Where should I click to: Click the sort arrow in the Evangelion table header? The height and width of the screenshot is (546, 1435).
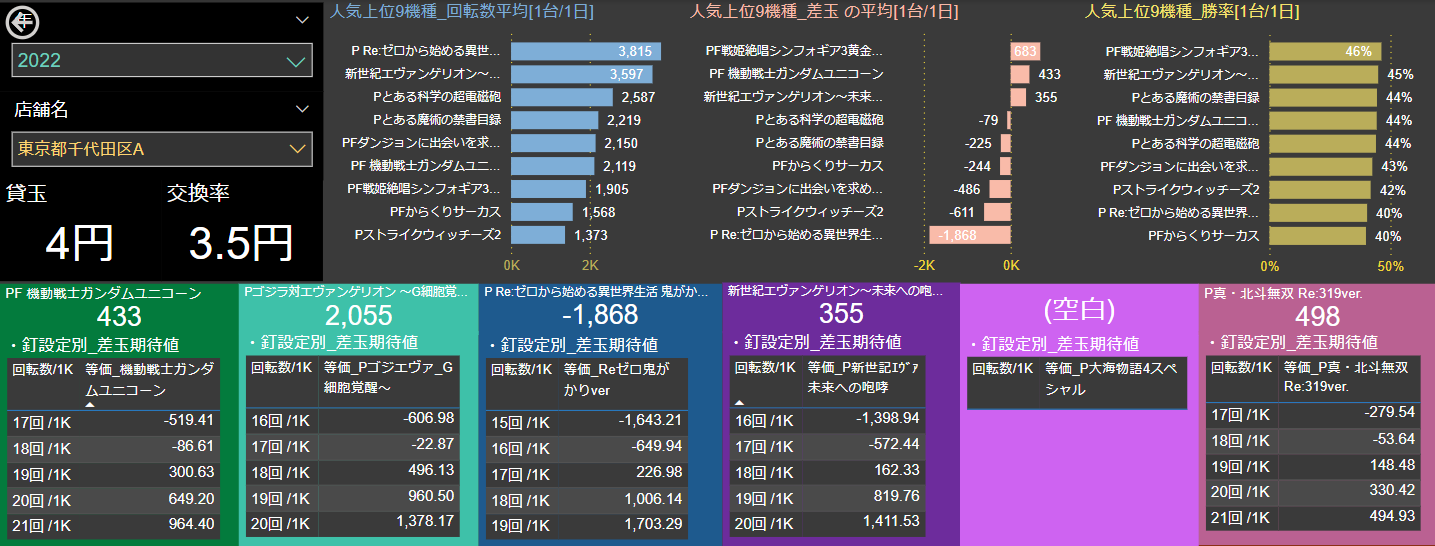point(739,401)
